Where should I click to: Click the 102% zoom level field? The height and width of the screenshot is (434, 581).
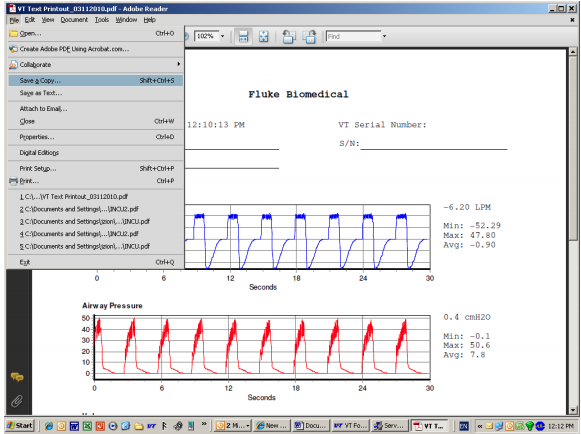(x=206, y=36)
